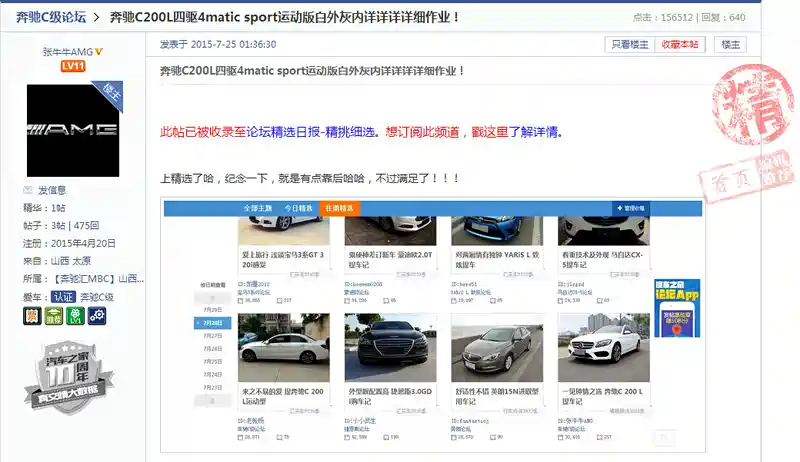
Task: Open the 奔驰C级论坛 forum link
Action: point(50,17)
